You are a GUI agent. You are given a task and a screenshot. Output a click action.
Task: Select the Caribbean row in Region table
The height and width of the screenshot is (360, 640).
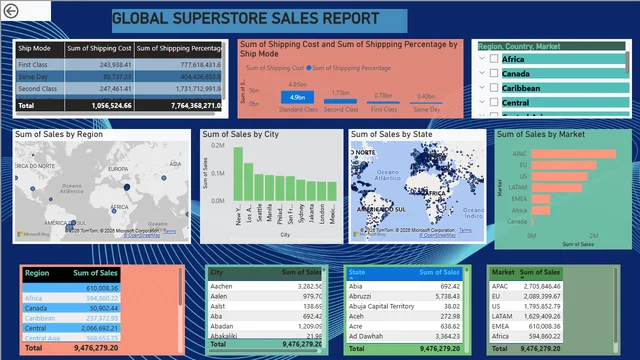tap(71, 318)
